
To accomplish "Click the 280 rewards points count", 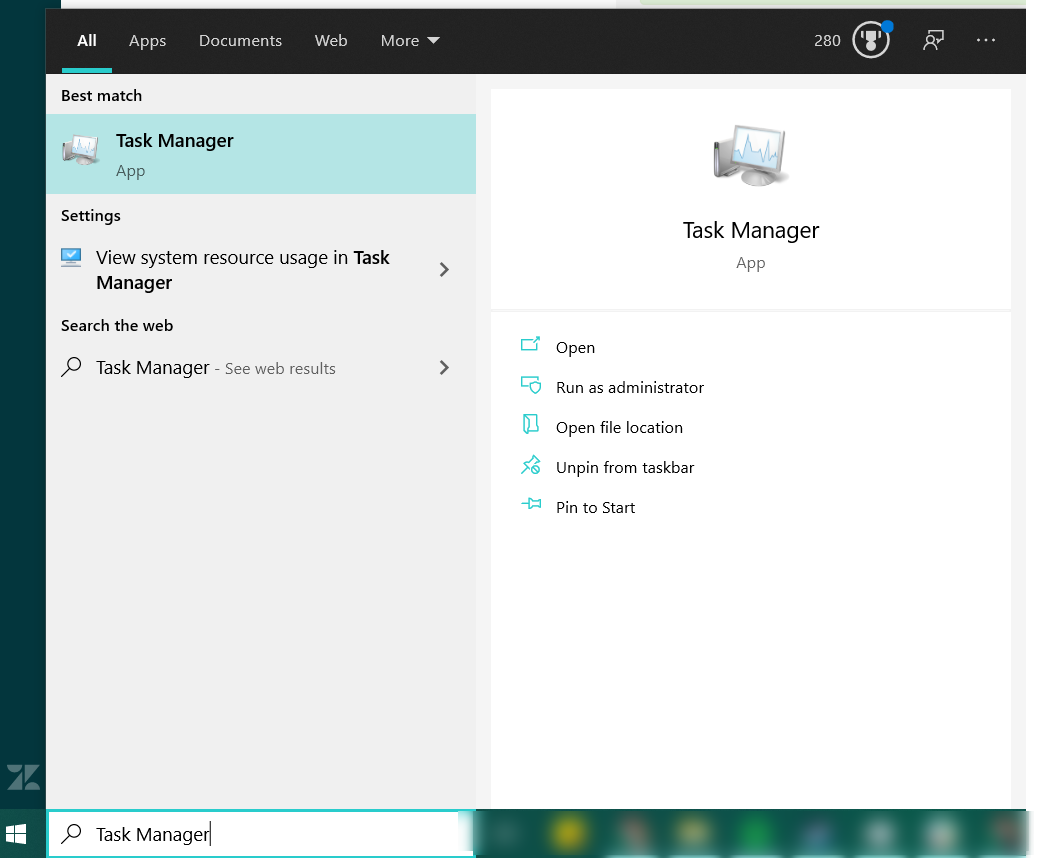I will [x=827, y=41].
